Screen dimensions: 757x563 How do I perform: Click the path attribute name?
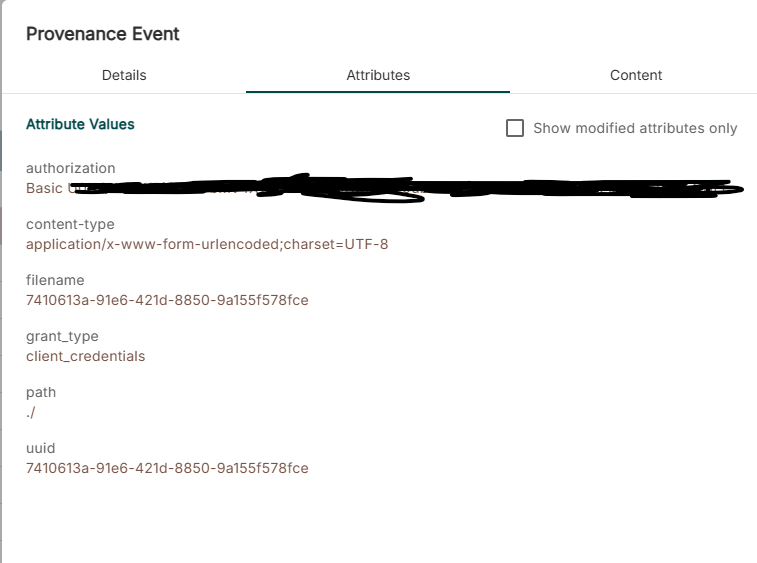pyautogui.click(x=41, y=392)
